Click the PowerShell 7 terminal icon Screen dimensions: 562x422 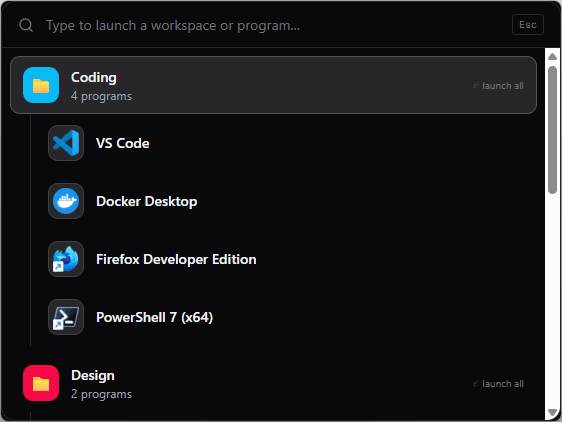pyautogui.click(x=66, y=317)
